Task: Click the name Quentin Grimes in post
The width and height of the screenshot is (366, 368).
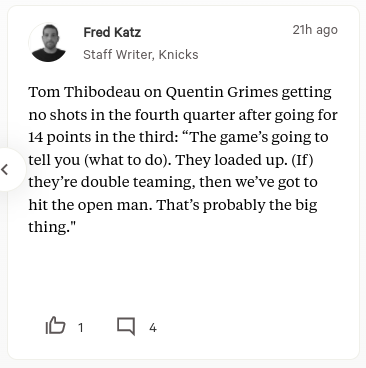Action: [222, 92]
